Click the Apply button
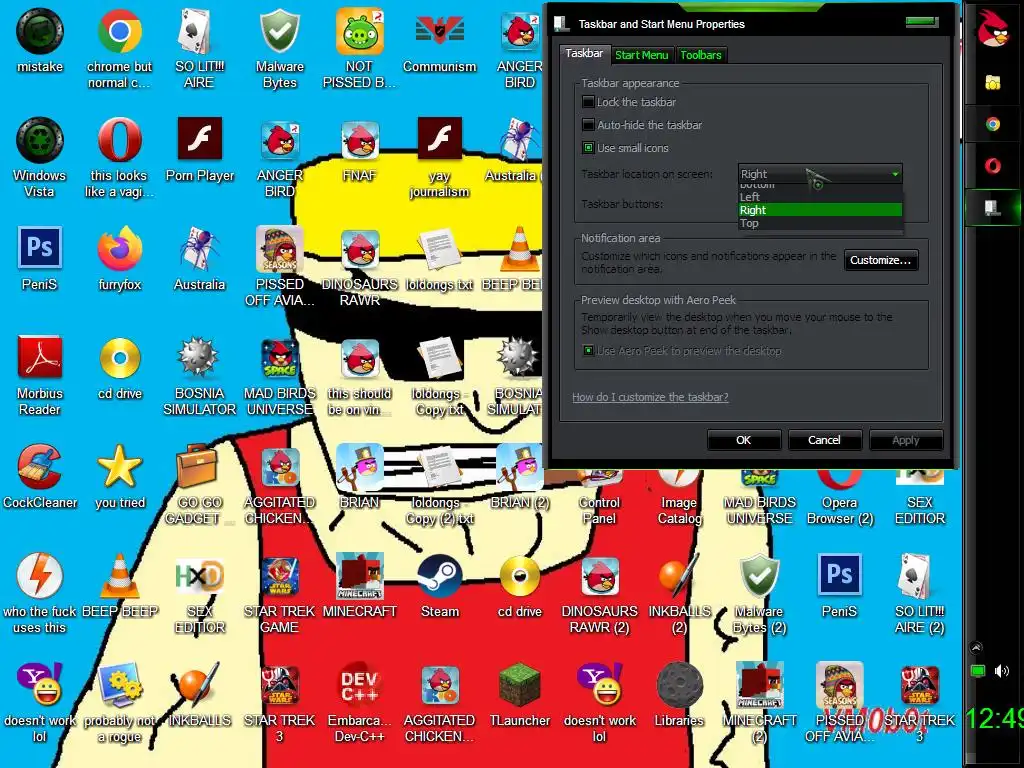1024x768 pixels. point(906,440)
